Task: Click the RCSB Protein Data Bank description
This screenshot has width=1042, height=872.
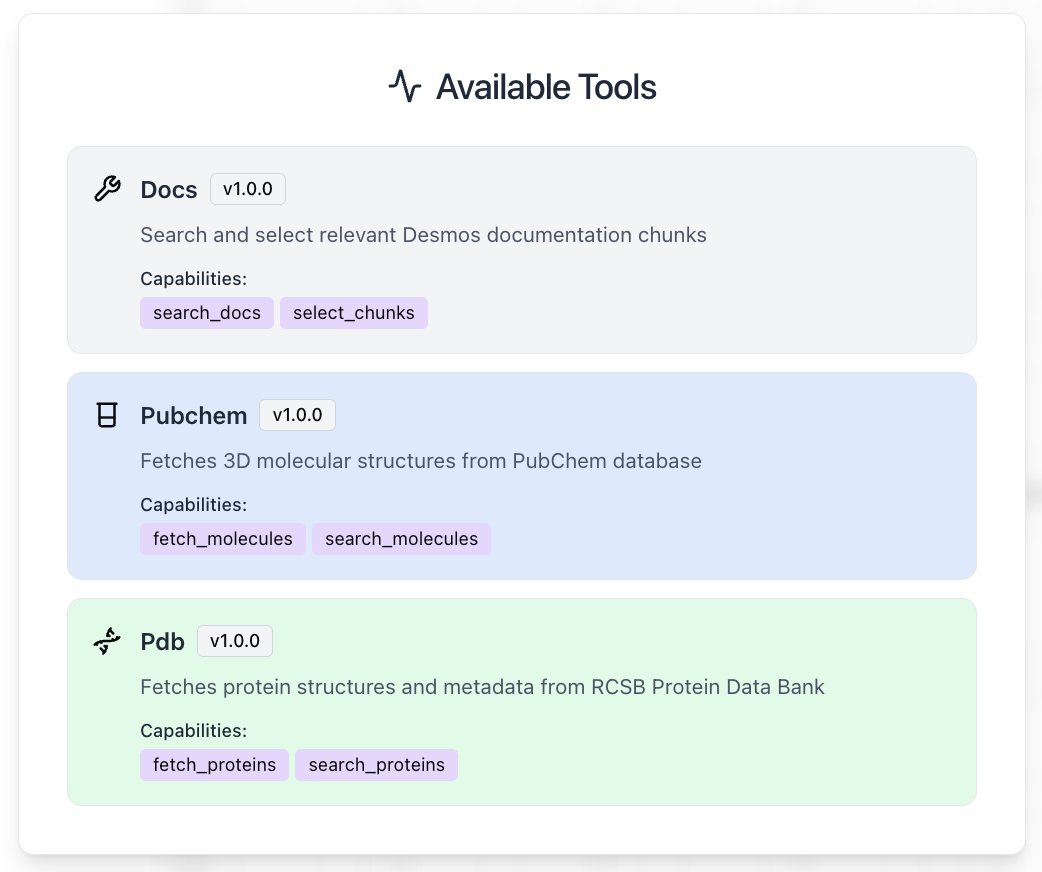Action: 482,687
